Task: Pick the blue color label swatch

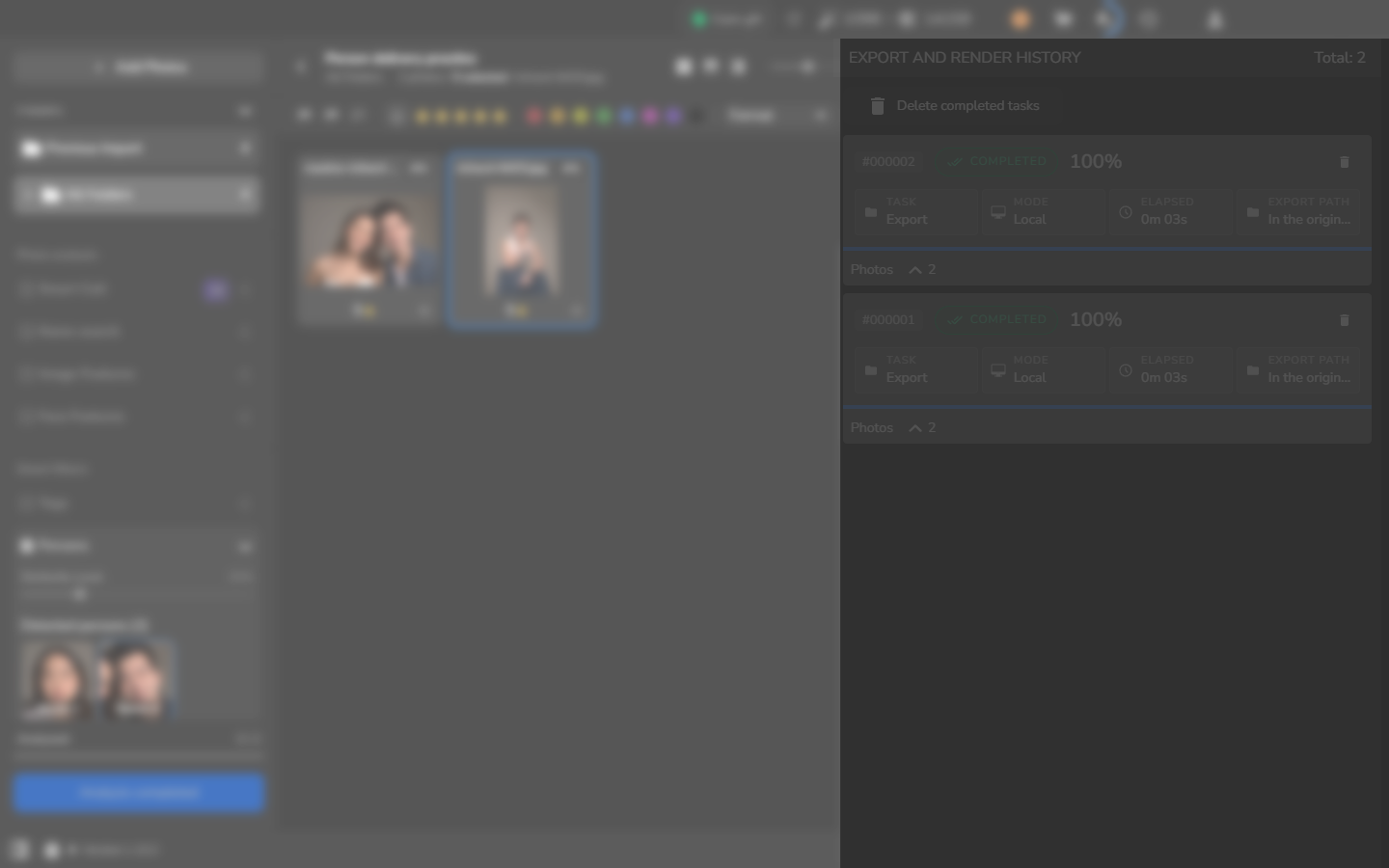Action: pyautogui.click(x=627, y=117)
